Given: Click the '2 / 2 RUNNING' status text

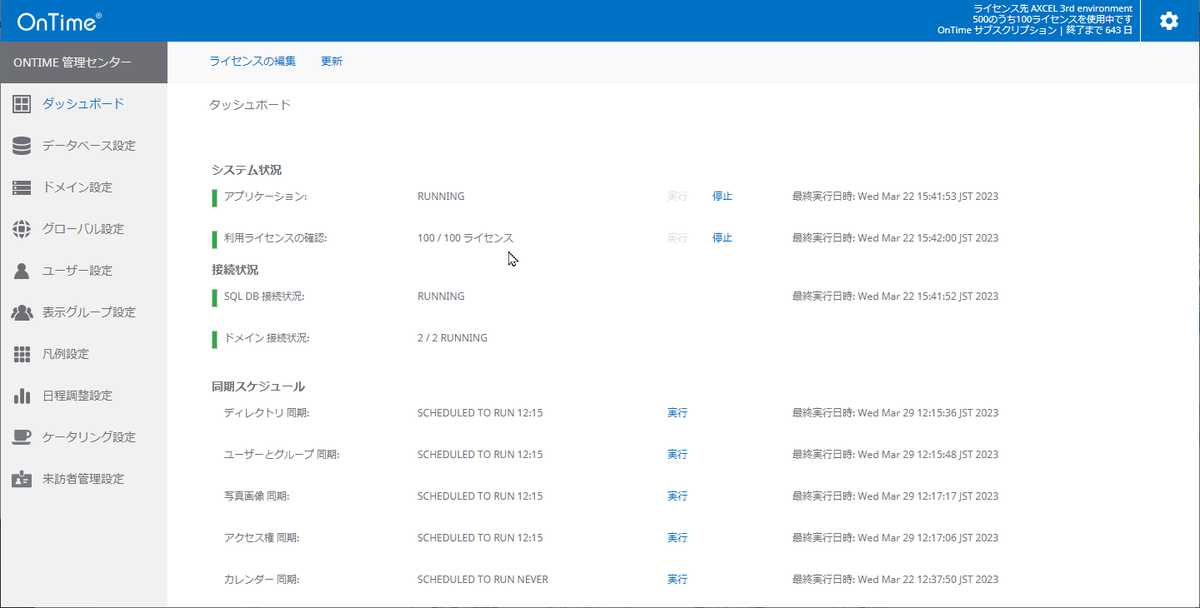Looking at the screenshot, I should pyautogui.click(x=452, y=338).
